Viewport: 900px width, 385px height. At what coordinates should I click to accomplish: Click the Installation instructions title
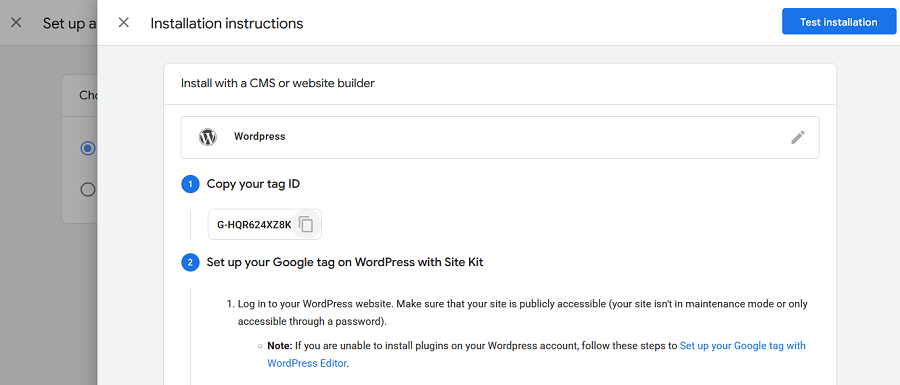pyautogui.click(x=227, y=24)
